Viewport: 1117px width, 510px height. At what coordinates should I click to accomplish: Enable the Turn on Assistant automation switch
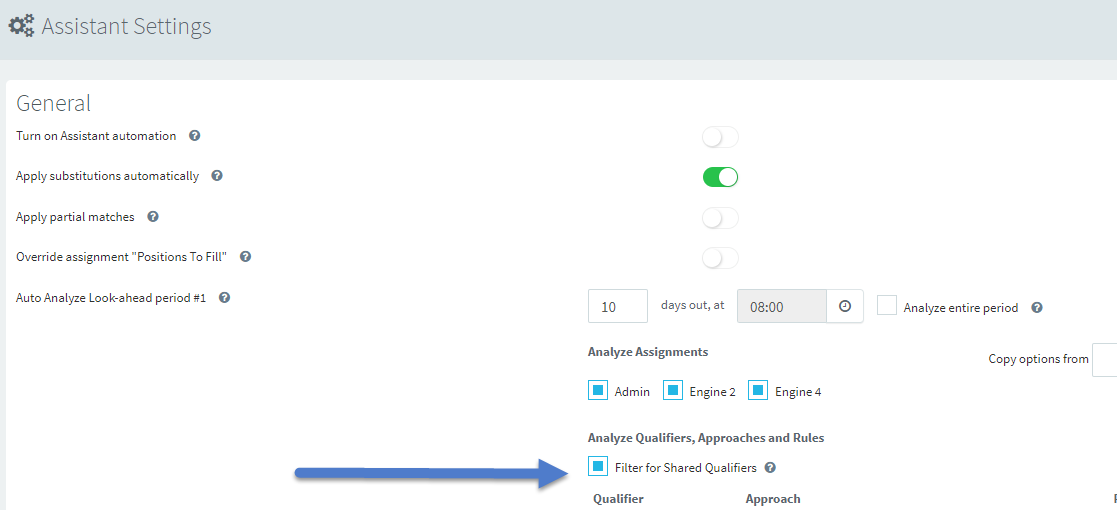coord(720,137)
